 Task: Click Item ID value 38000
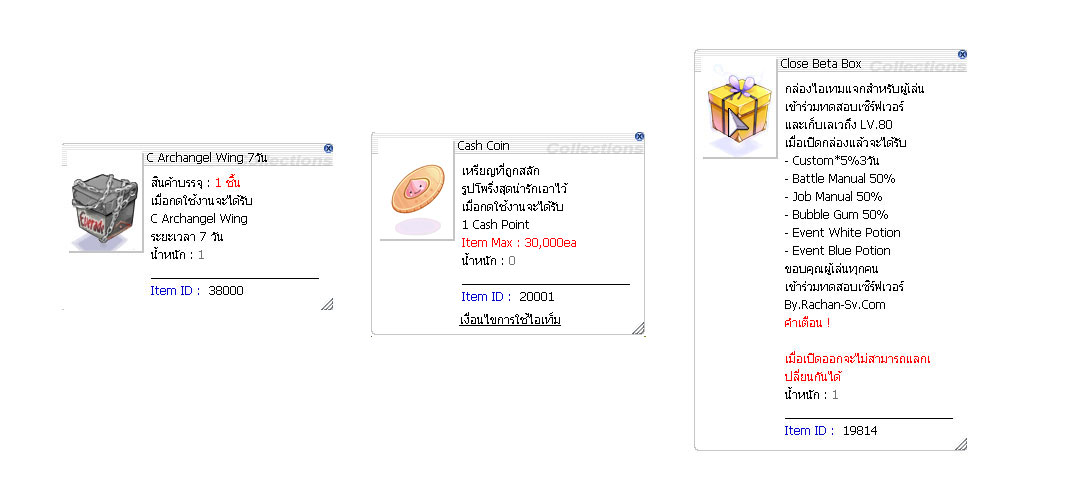pyautogui.click(x=225, y=291)
